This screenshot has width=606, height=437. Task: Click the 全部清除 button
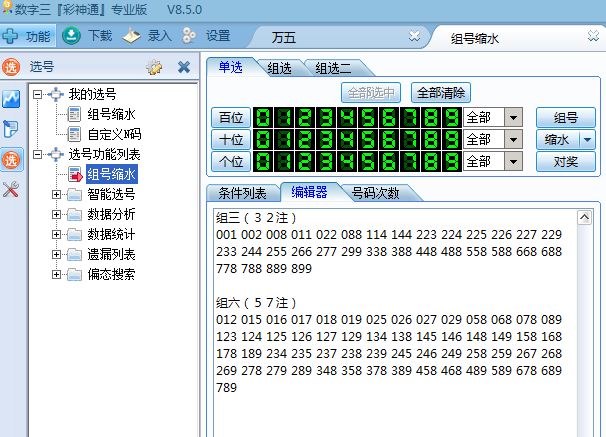point(440,93)
